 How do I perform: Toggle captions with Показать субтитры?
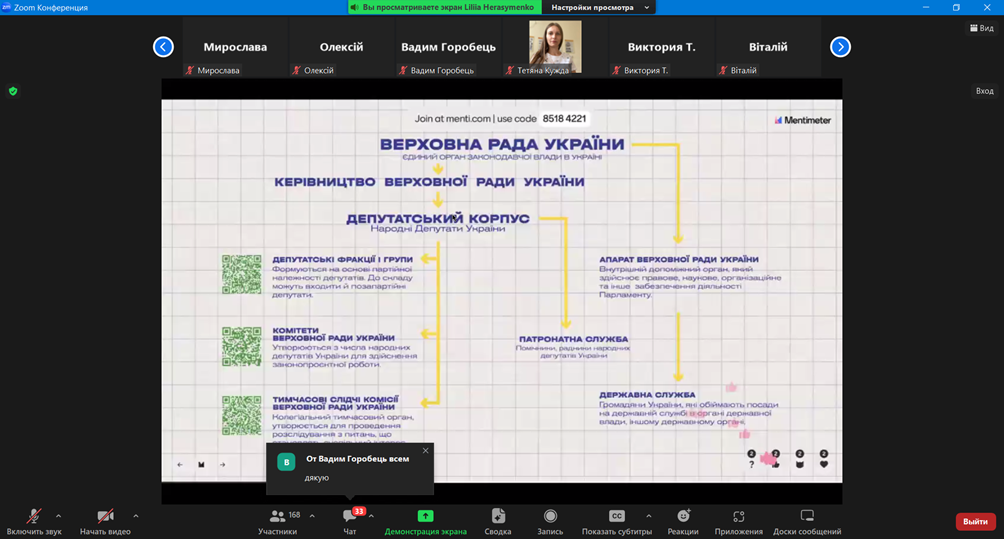(x=616, y=519)
